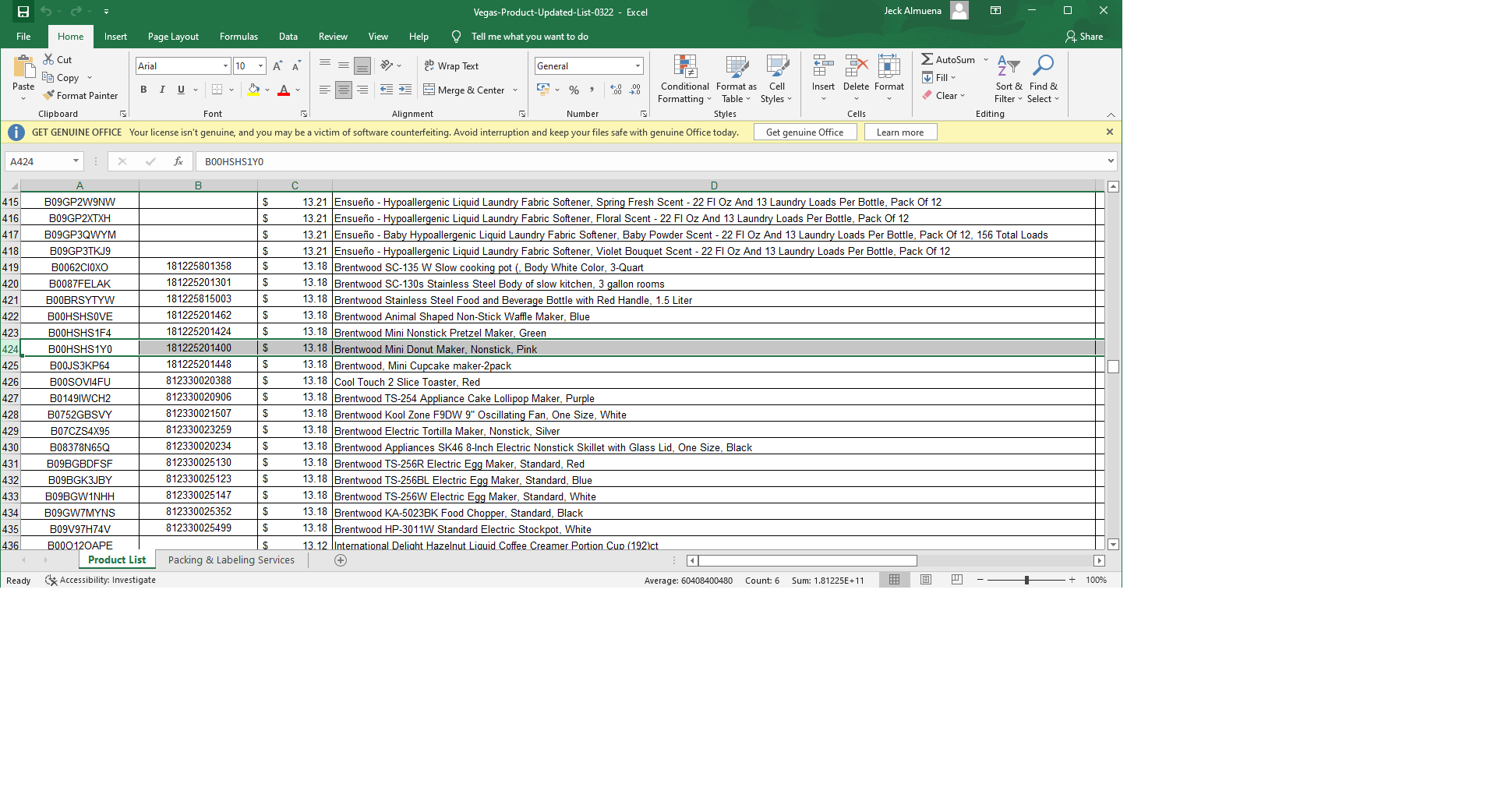The height and width of the screenshot is (812, 1498).
Task: Apply the yellow fill color swatch
Action: pyautogui.click(x=253, y=90)
